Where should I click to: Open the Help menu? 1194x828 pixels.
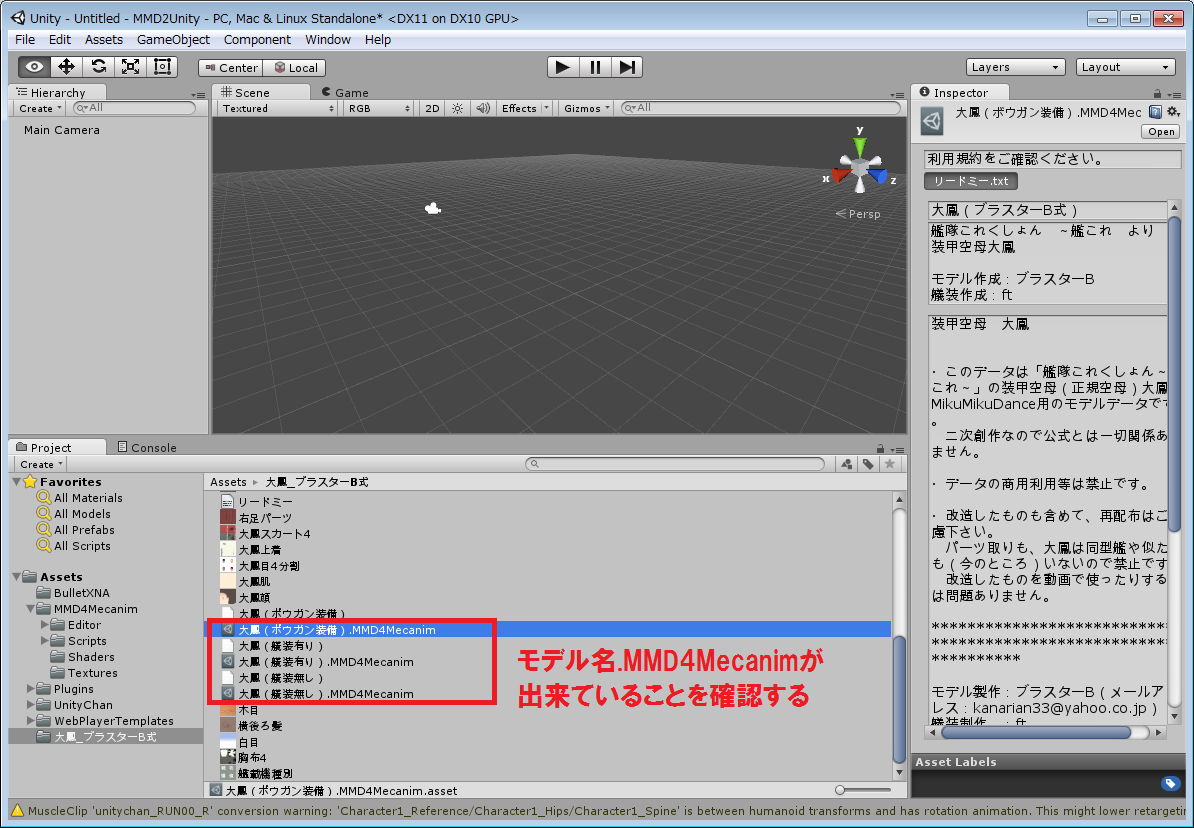pyautogui.click(x=378, y=40)
